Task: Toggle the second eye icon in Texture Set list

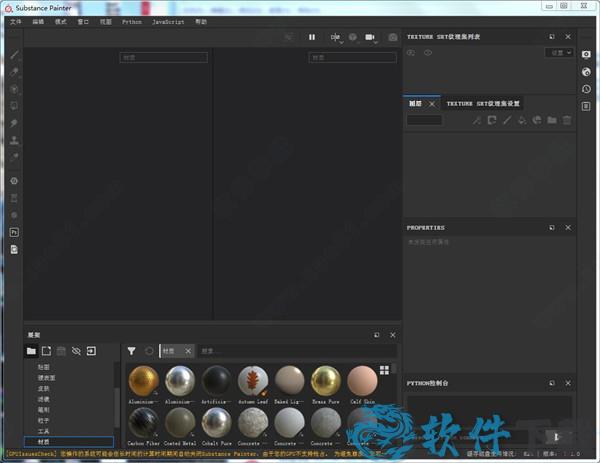Action: 428,52
